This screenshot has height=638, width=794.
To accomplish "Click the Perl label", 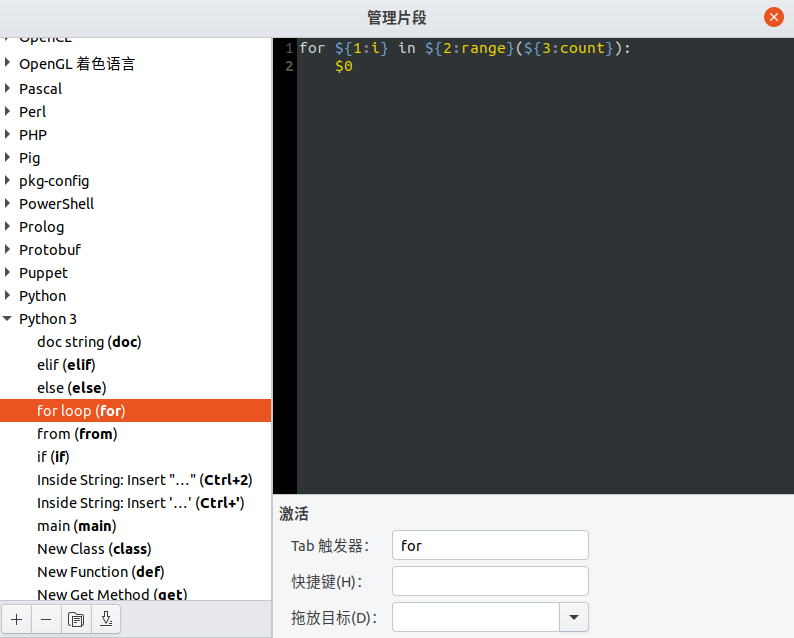I will pyautogui.click(x=32, y=111).
